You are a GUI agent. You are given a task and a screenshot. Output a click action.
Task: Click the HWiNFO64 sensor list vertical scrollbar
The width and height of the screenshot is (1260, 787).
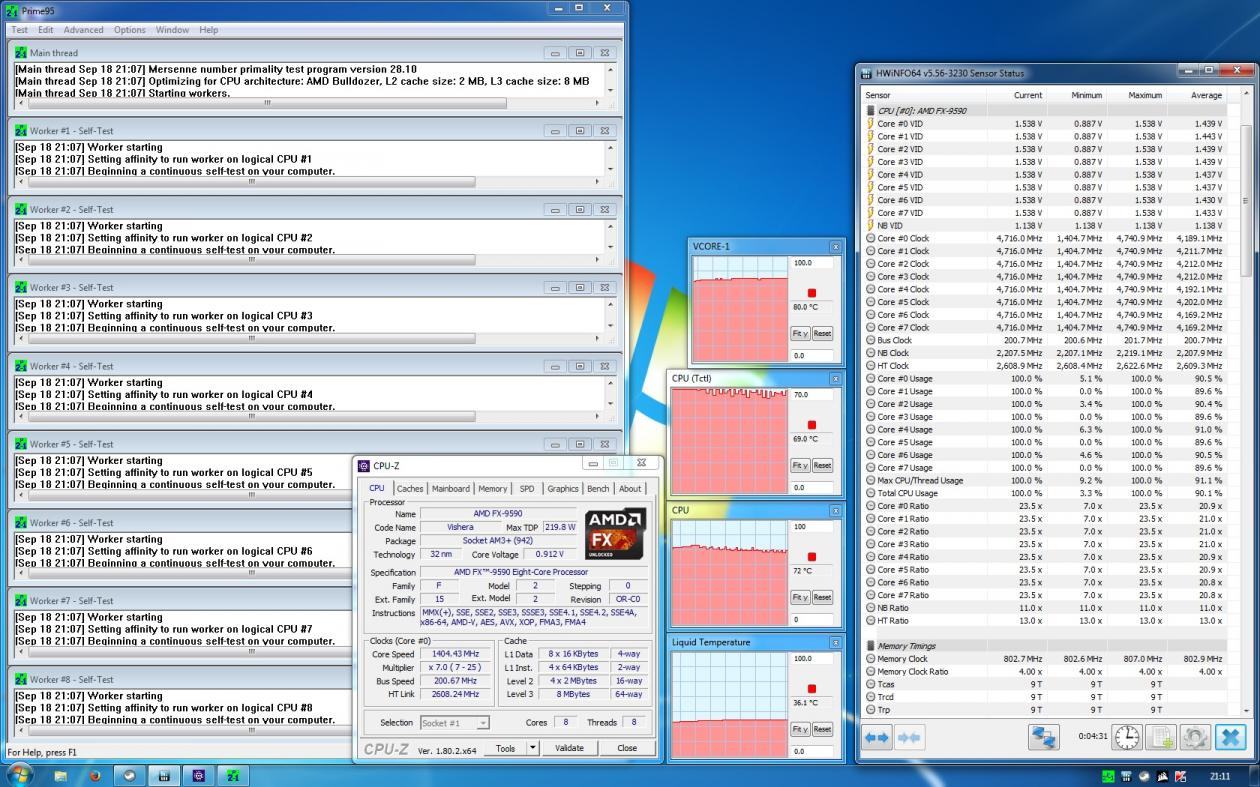[x=1245, y=400]
